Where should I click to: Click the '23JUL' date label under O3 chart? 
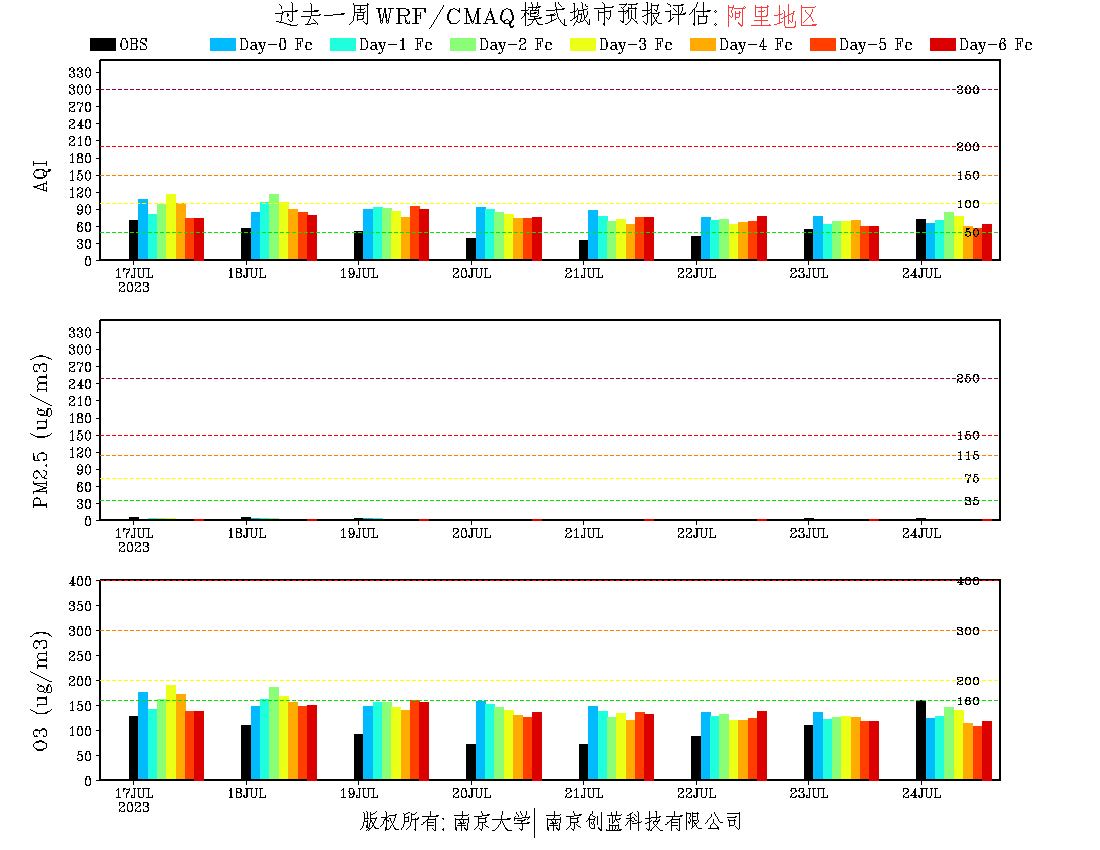pyautogui.click(x=809, y=793)
